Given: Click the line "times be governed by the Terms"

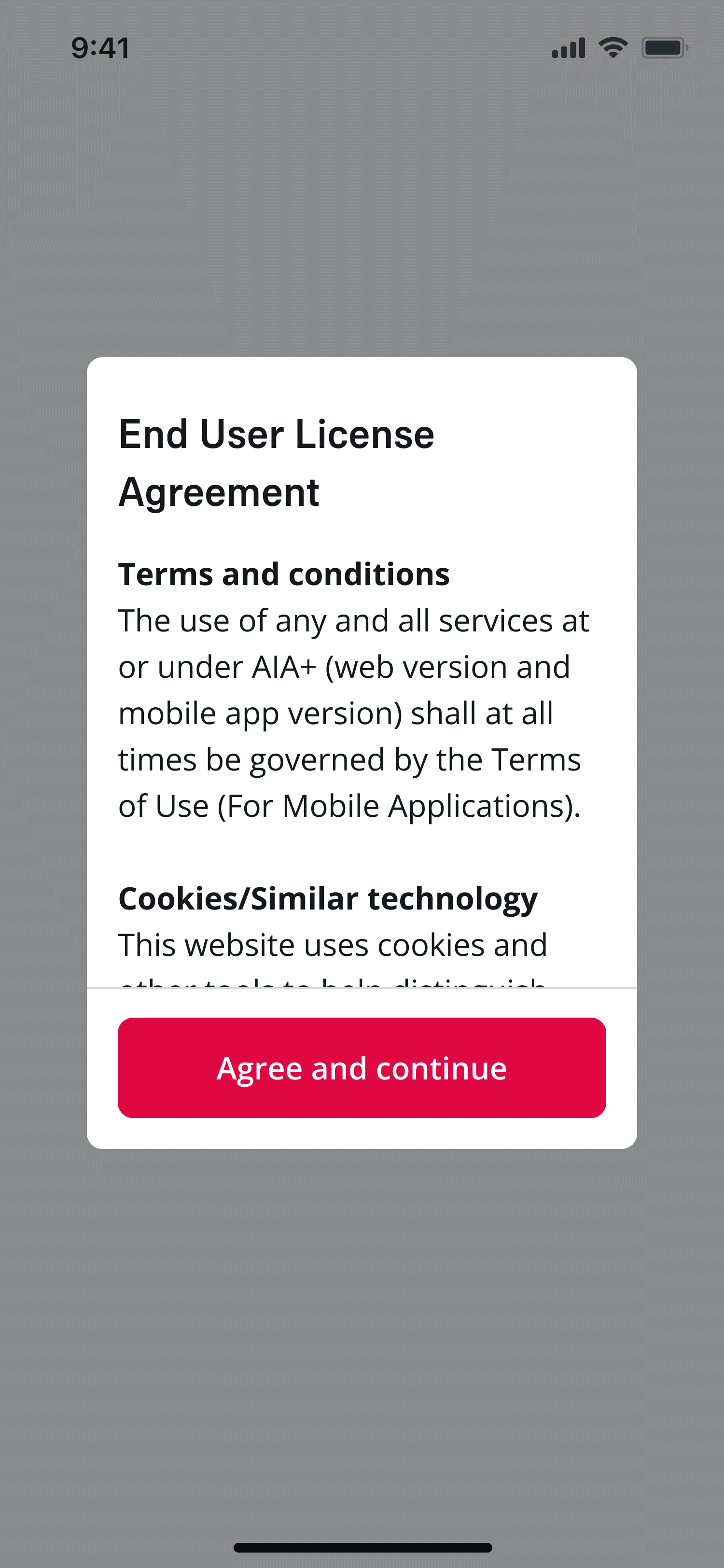Looking at the screenshot, I should coord(349,760).
